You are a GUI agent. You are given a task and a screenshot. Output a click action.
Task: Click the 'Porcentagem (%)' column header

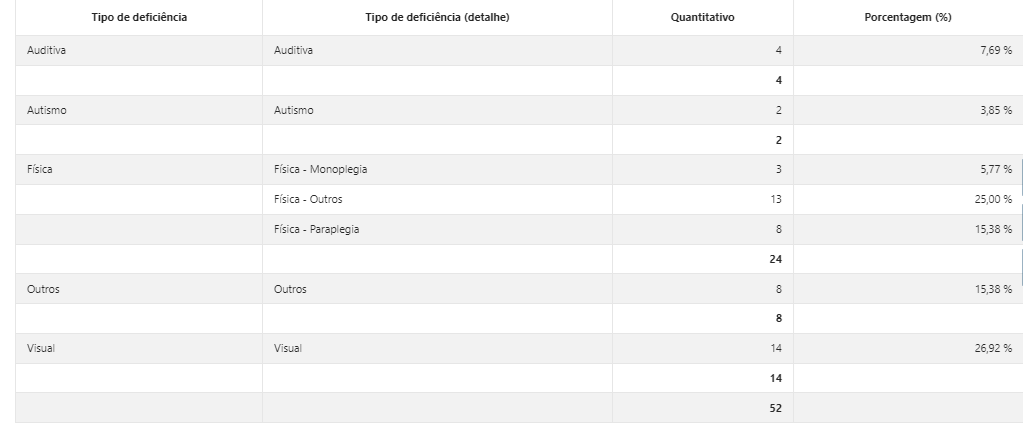(908, 18)
